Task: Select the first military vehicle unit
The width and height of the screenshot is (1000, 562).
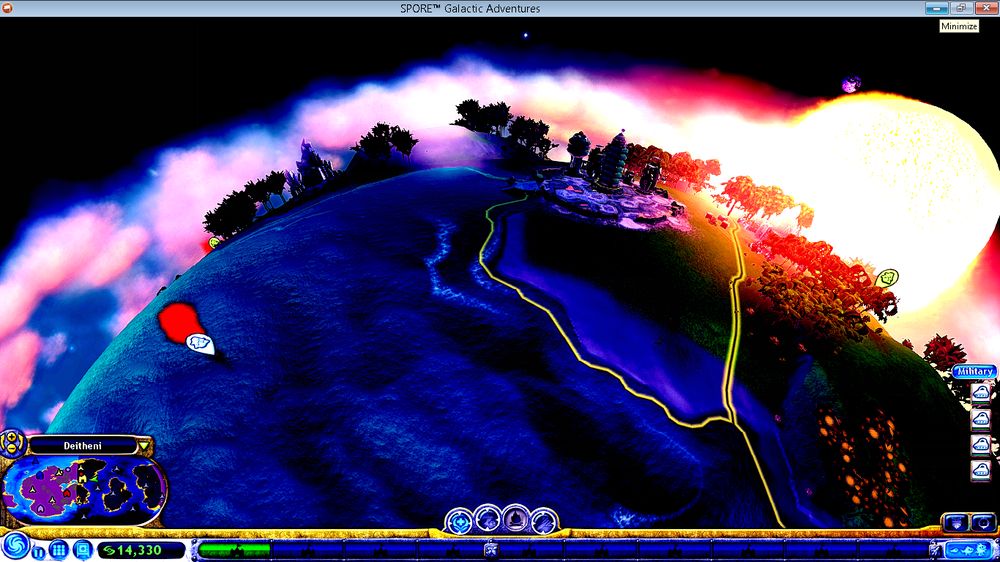Action: pos(981,392)
